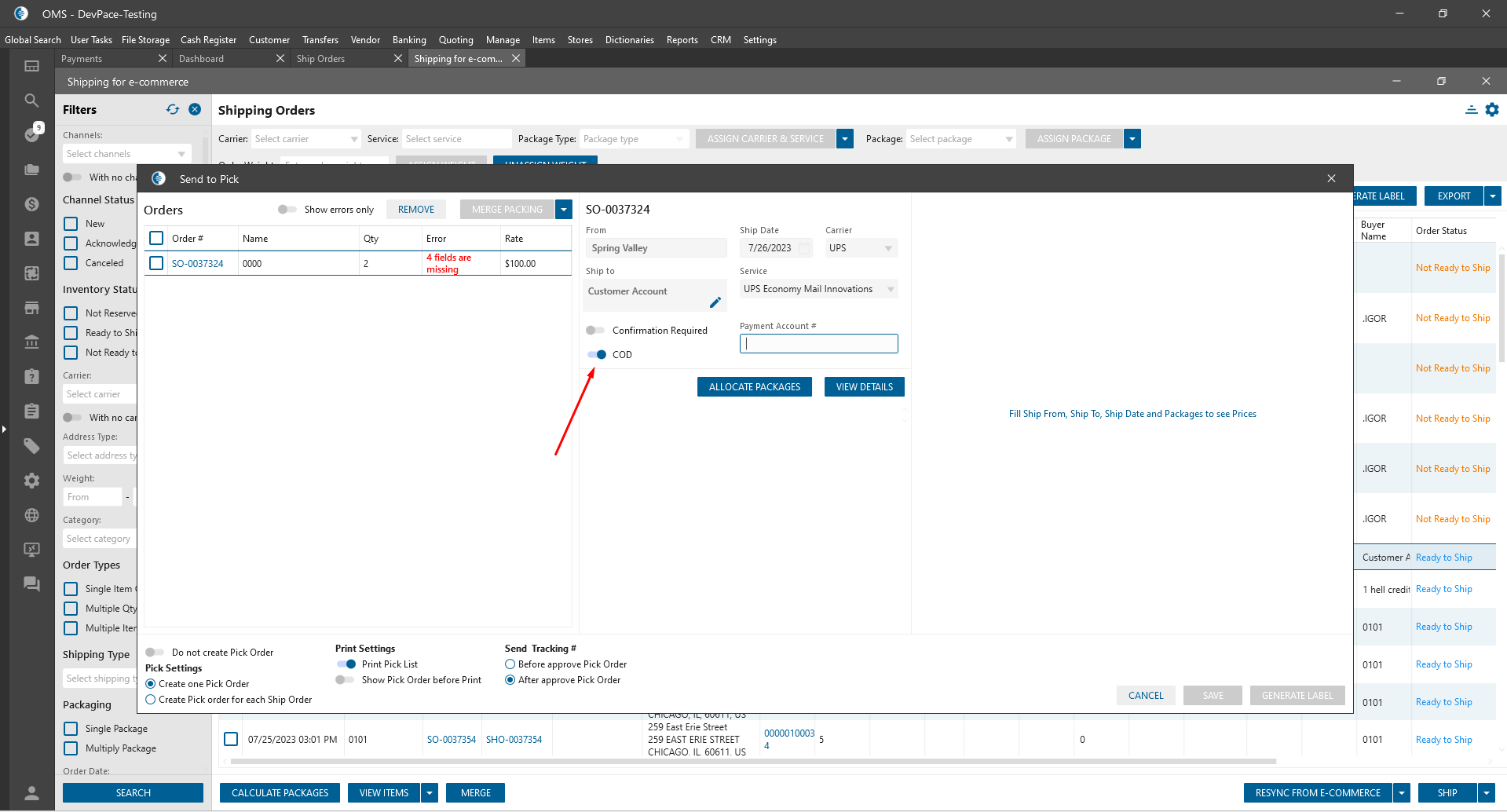Expand Assign Carrier & Service arrow
This screenshot has width=1507, height=812.
click(845, 139)
